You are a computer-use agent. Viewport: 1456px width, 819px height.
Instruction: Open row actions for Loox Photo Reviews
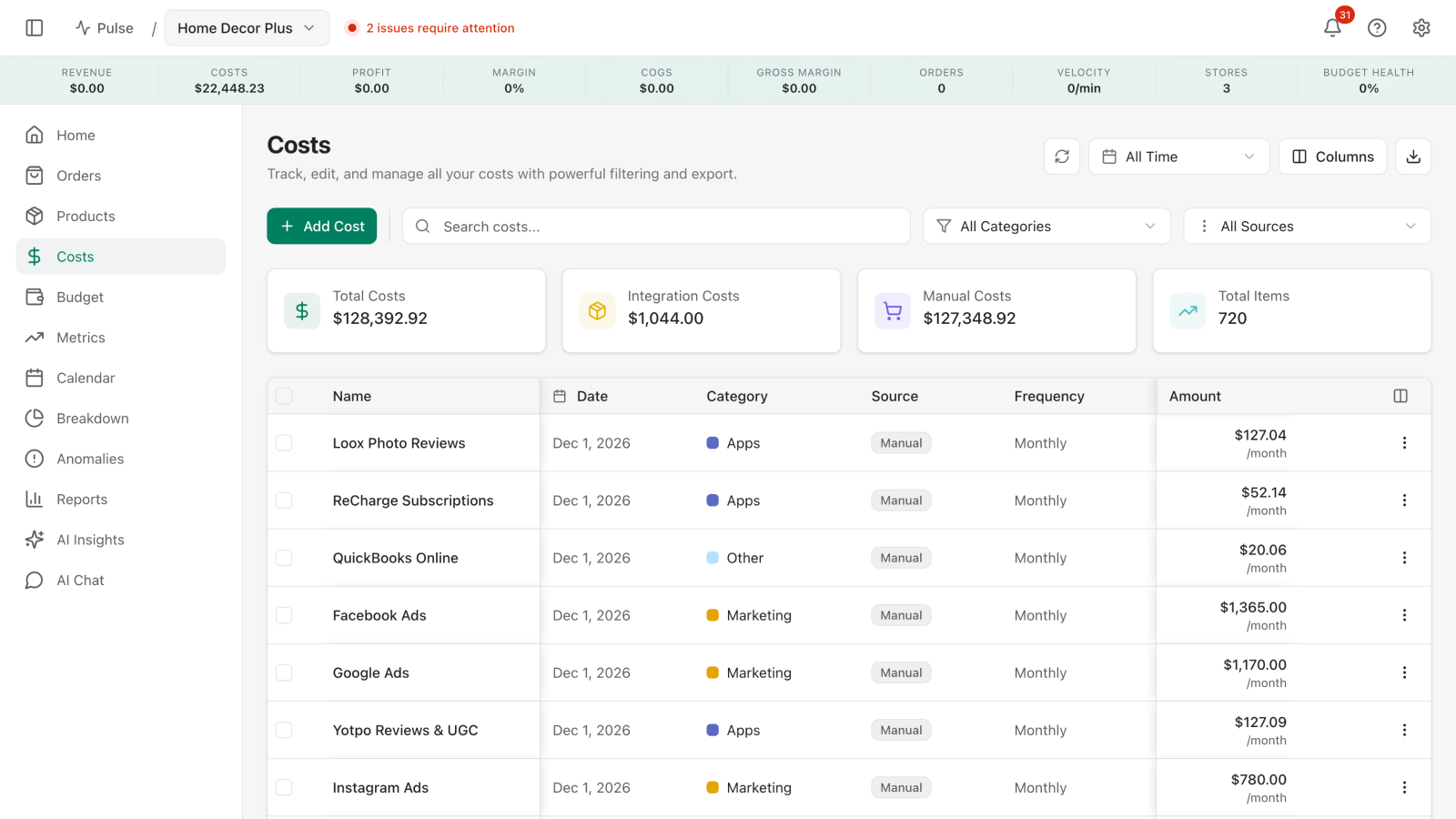1404,443
